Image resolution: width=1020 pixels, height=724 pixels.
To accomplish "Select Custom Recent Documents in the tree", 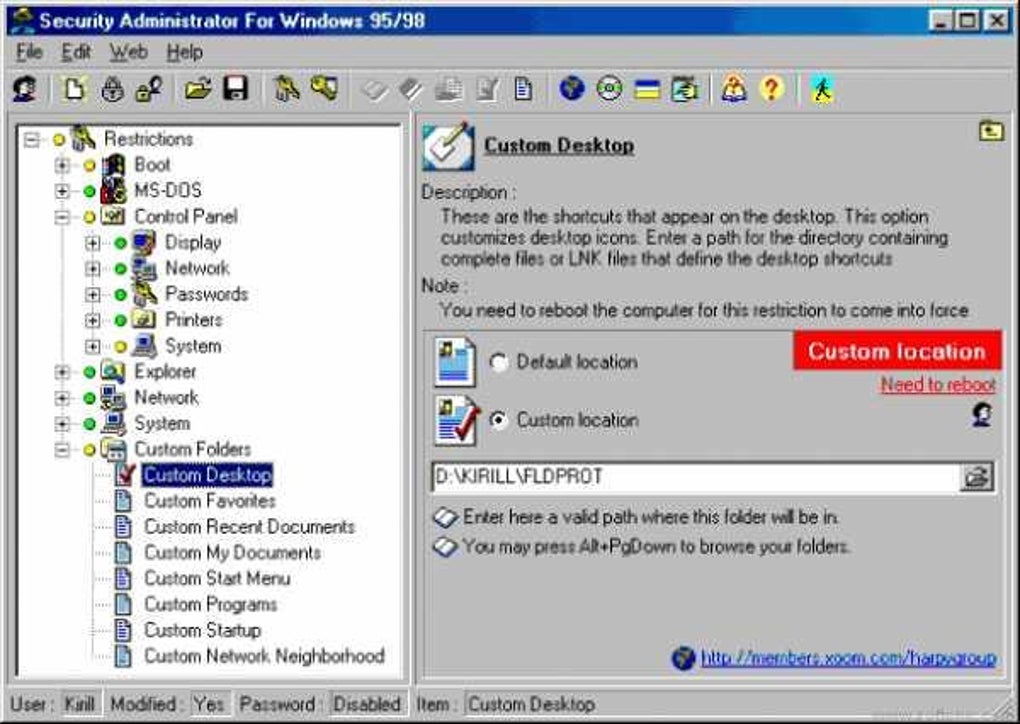I will [250, 527].
